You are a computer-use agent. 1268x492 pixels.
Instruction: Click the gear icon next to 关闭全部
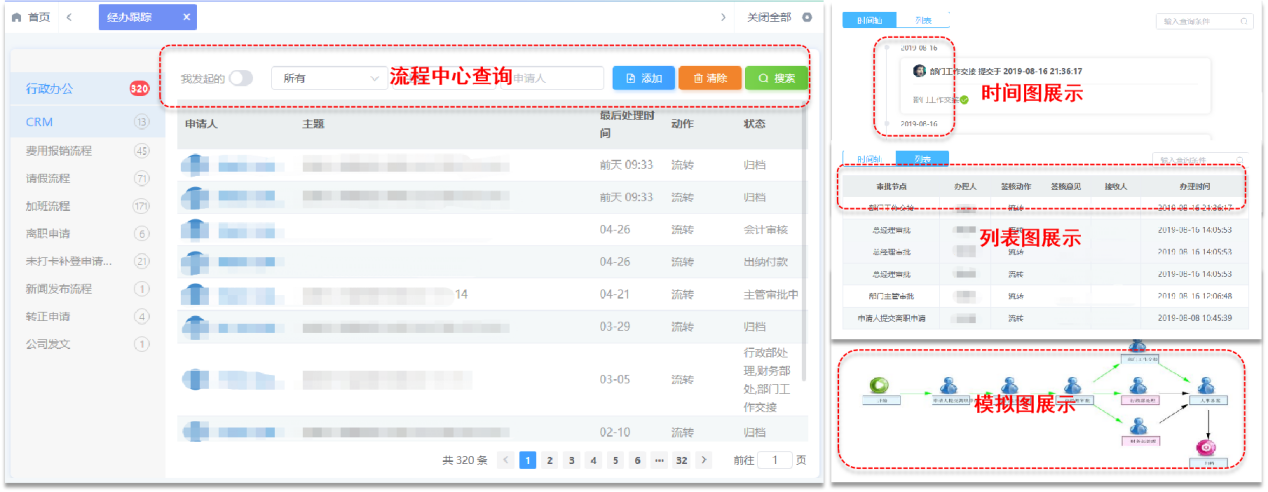807,17
